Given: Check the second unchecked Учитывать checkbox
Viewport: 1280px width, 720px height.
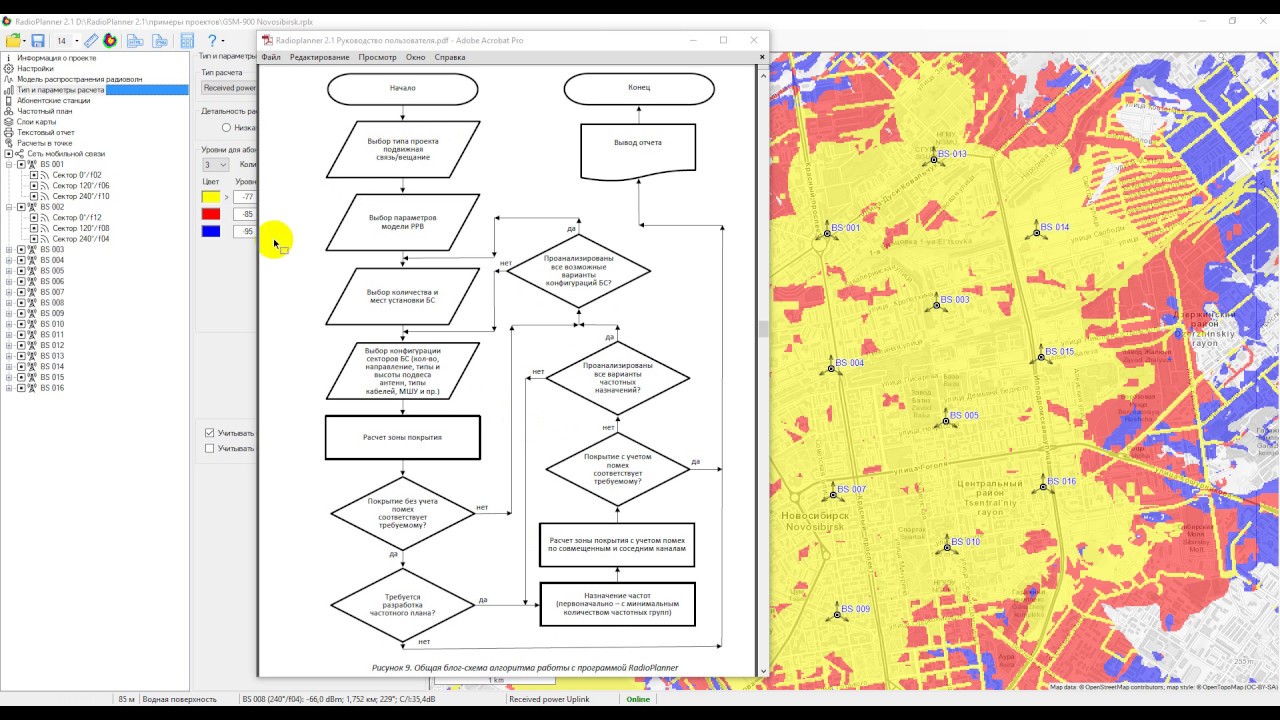Looking at the screenshot, I should 210,449.
